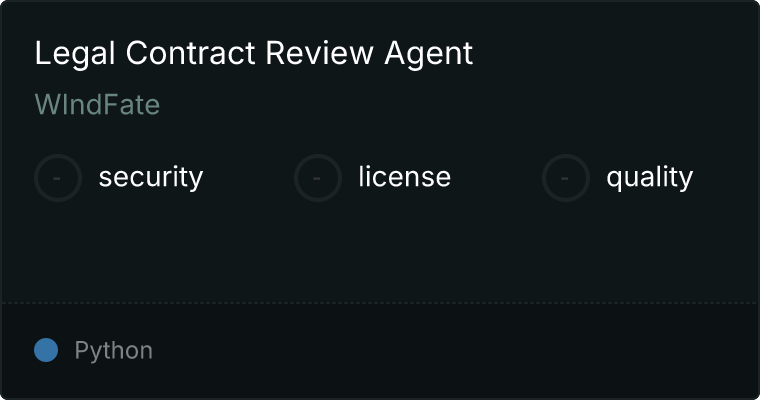
Task: Click the security score circle icon
Action: coord(58,178)
